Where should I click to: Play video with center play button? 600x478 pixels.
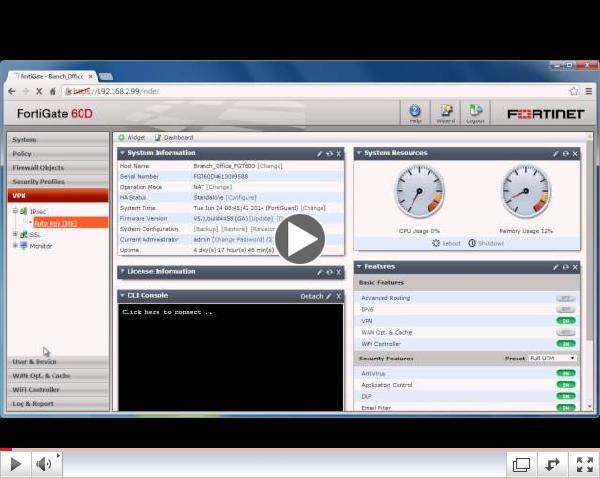point(300,239)
